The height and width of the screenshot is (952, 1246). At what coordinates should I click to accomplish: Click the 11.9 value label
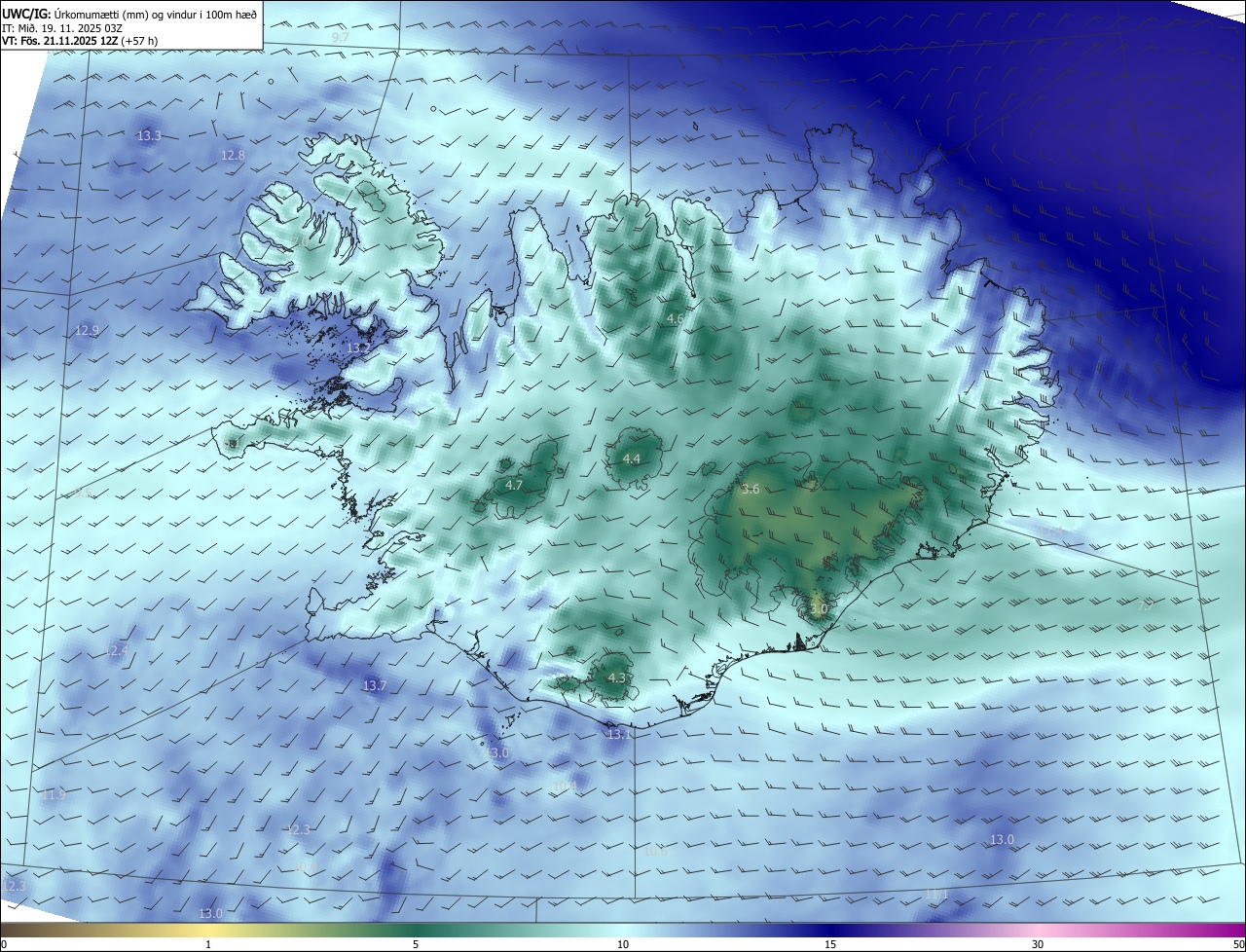pyautogui.click(x=54, y=795)
